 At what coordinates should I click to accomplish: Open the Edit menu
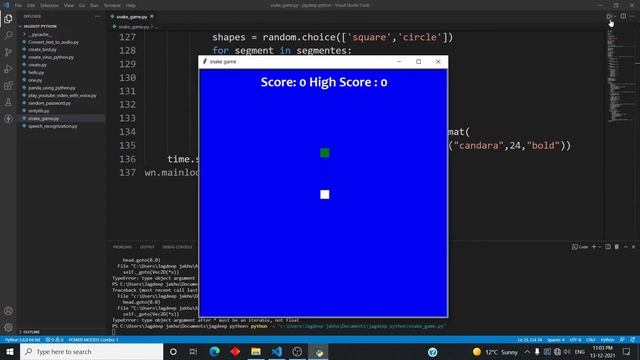31,5
